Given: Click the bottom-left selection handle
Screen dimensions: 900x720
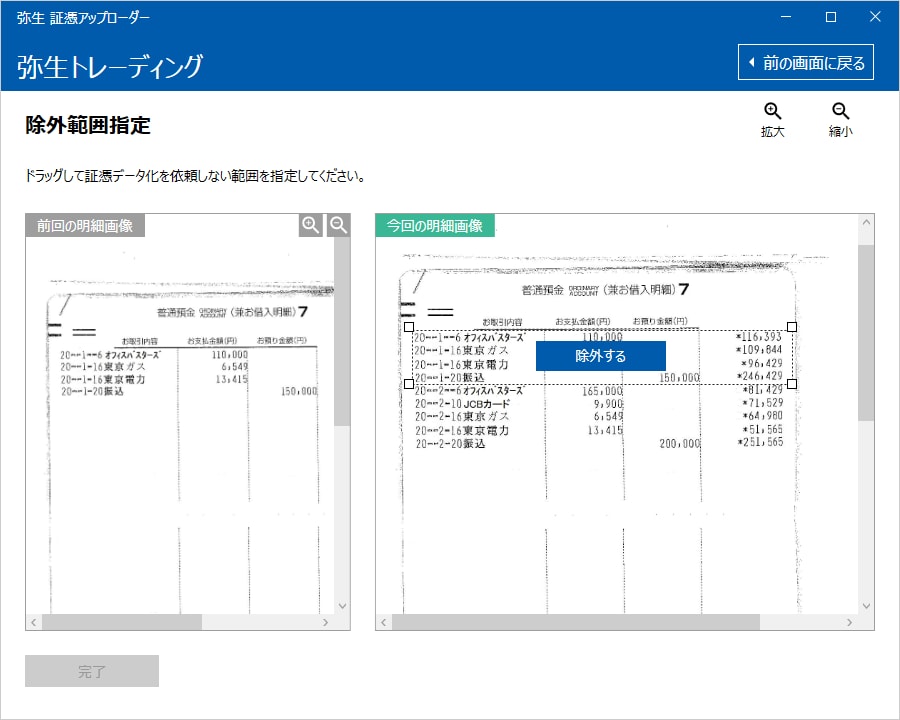Looking at the screenshot, I should tap(408, 384).
